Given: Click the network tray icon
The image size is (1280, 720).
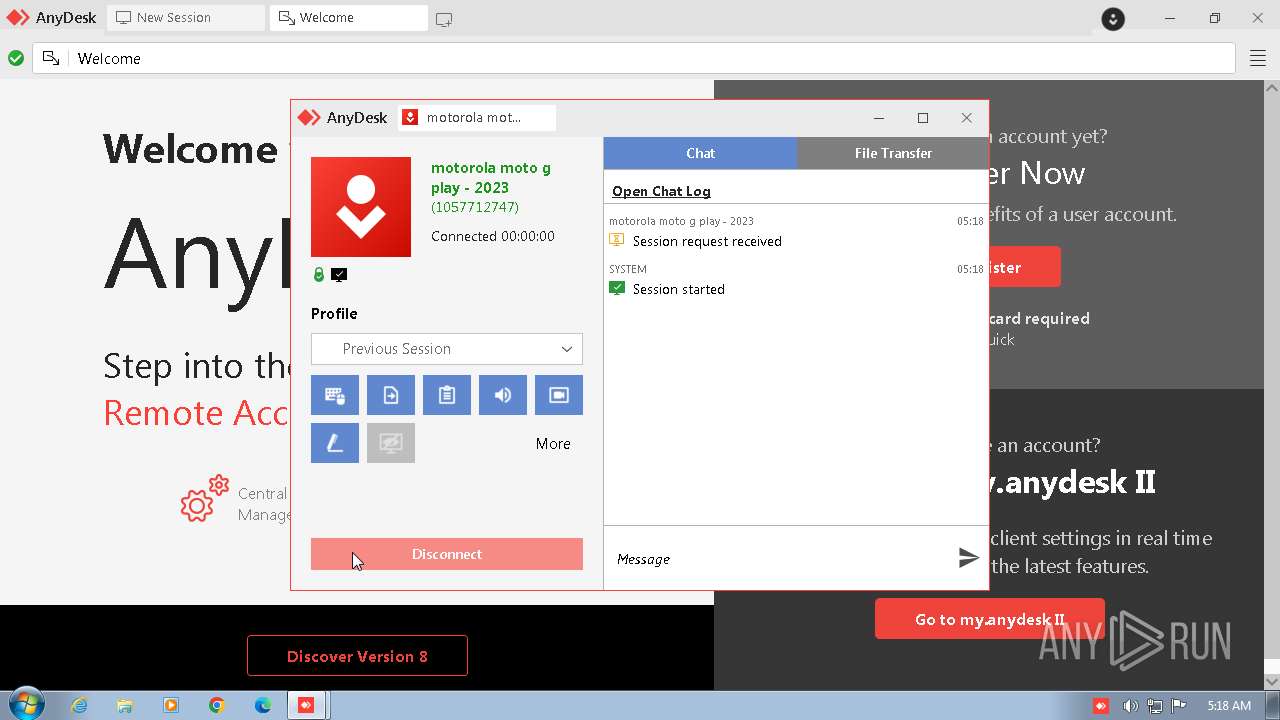Looking at the screenshot, I should (x=1154, y=706).
